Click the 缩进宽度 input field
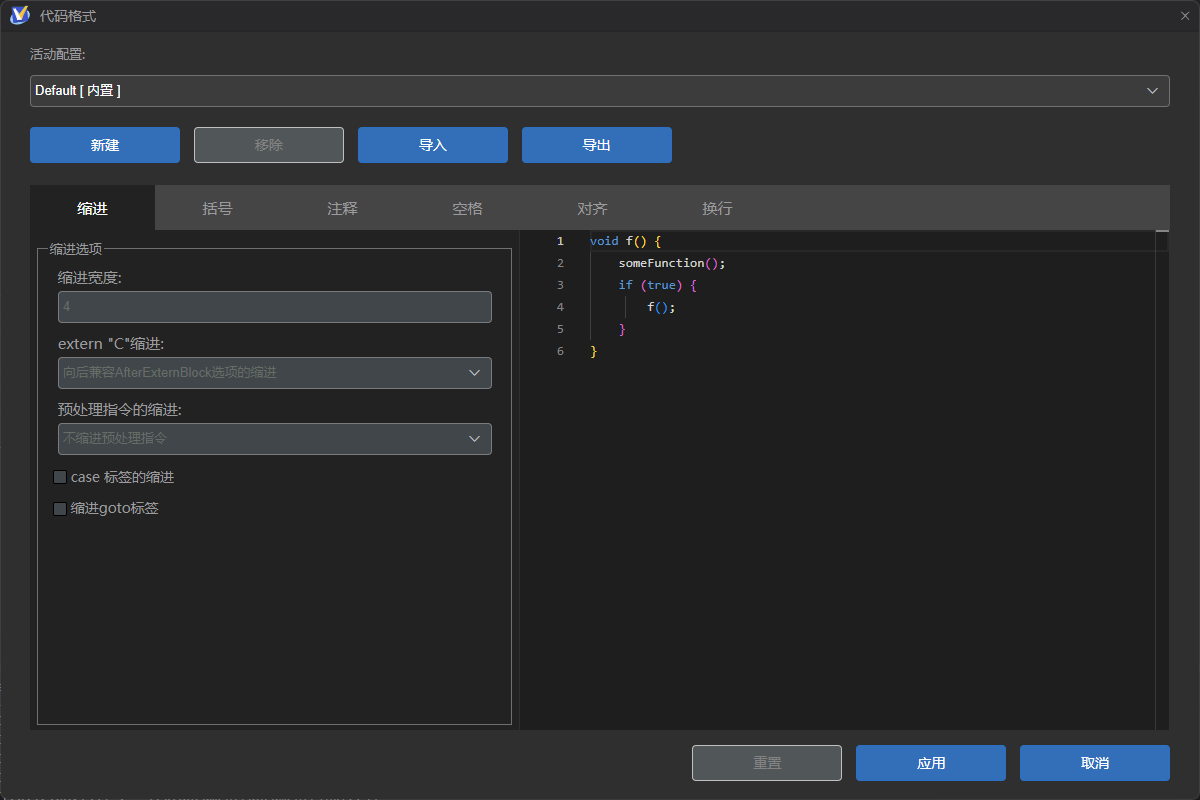Image resolution: width=1200 pixels, height=800 pixels. [x=275, y=307]
